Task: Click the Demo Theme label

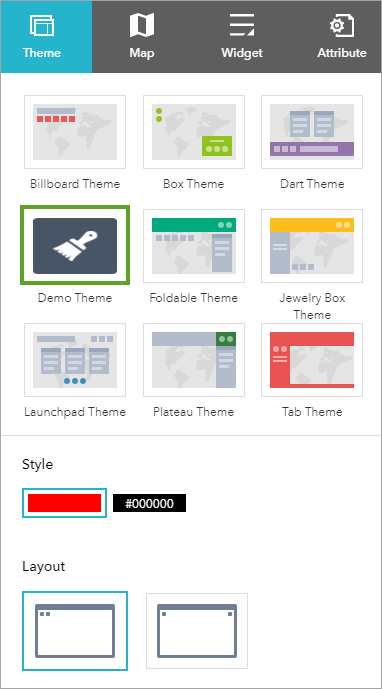Action: point(75,298)
